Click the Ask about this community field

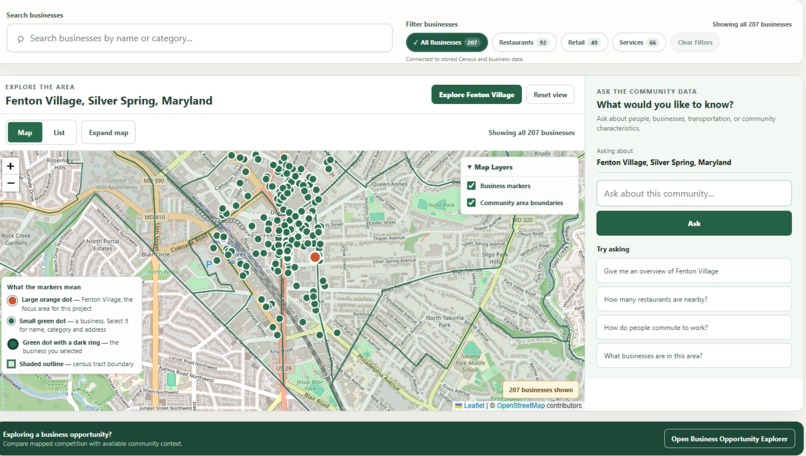tap(694, 194)
